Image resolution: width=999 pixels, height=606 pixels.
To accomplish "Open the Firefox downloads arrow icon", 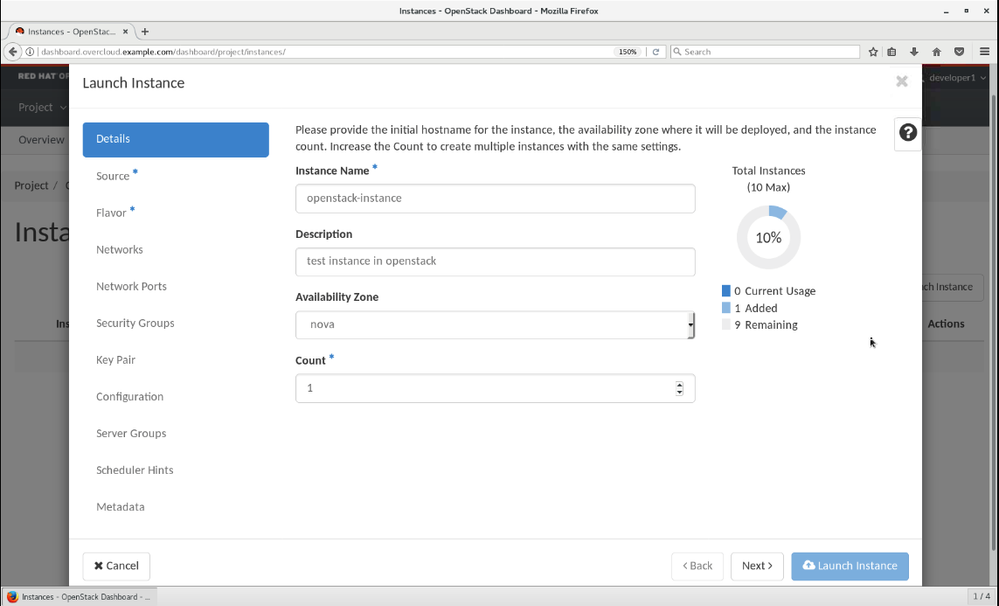I will click(914, 52).
